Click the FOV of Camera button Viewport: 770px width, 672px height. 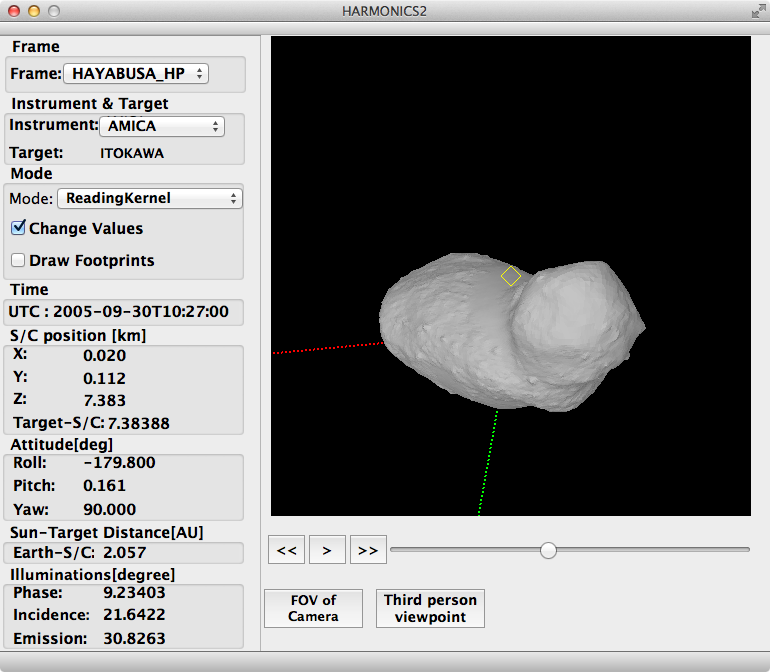point(313,608)
